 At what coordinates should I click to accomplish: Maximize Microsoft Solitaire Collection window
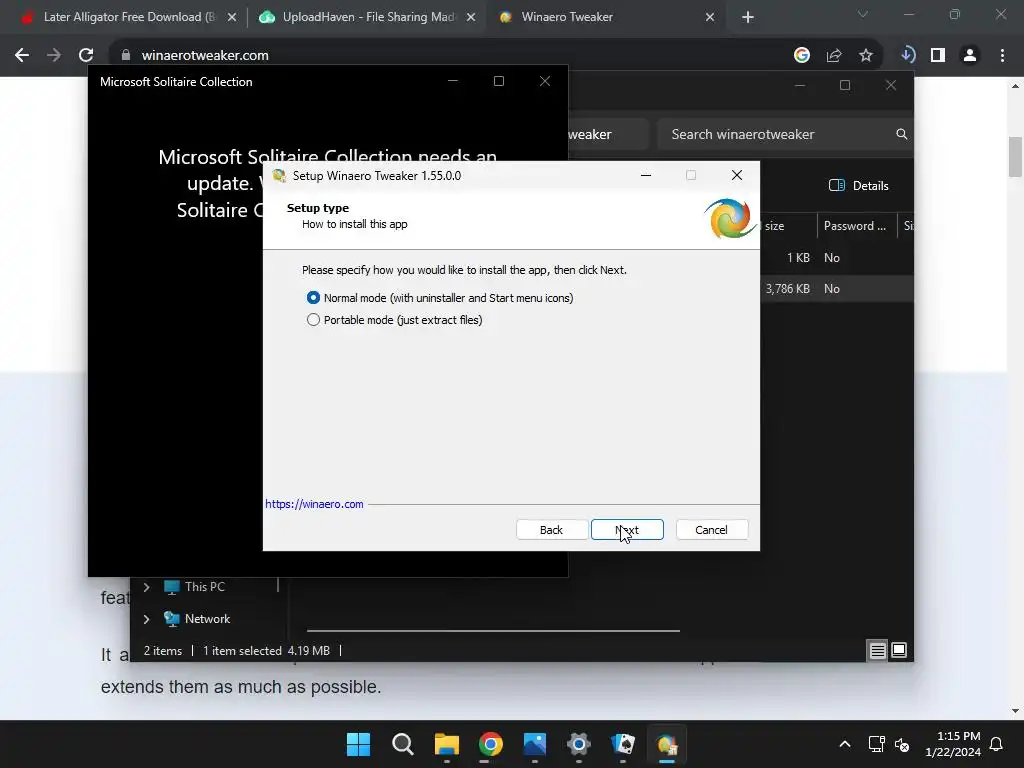point(499,81)
